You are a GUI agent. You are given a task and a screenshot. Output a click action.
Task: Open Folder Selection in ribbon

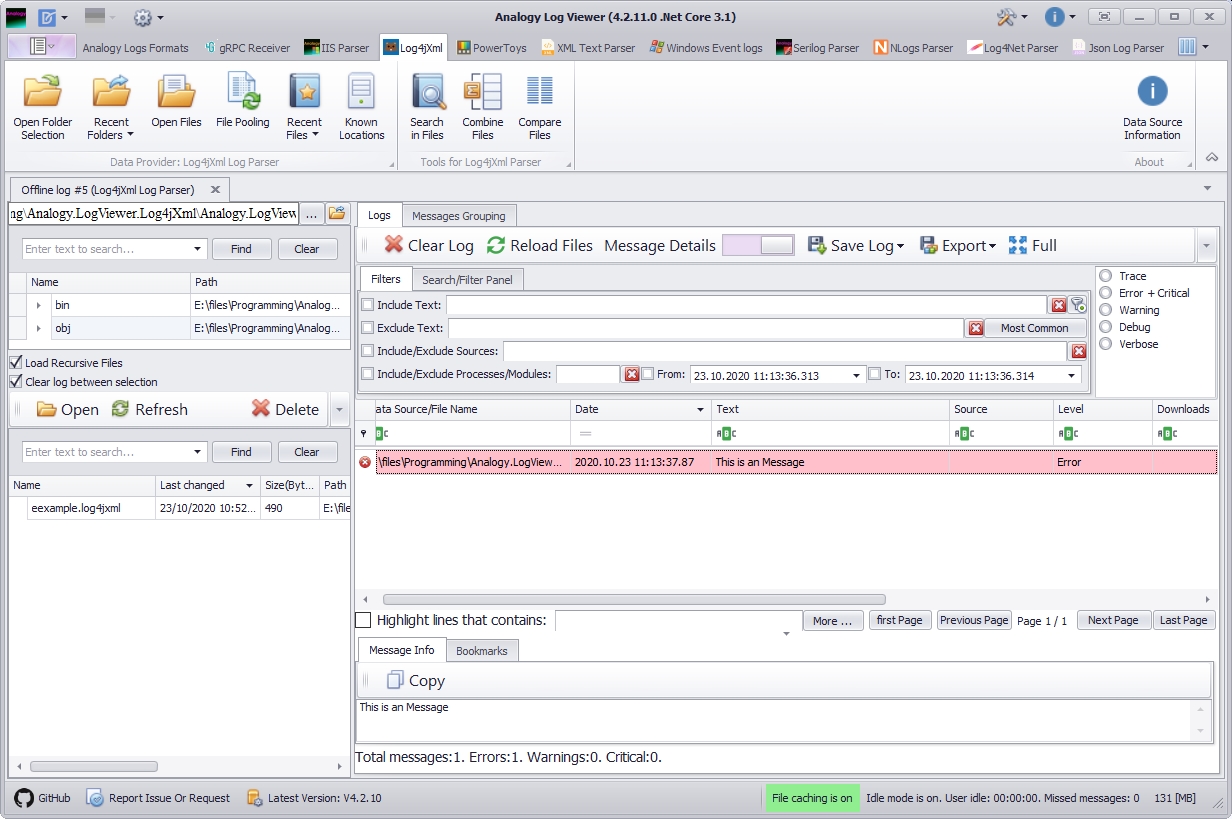pyautogui.click(x=43, y=106)
